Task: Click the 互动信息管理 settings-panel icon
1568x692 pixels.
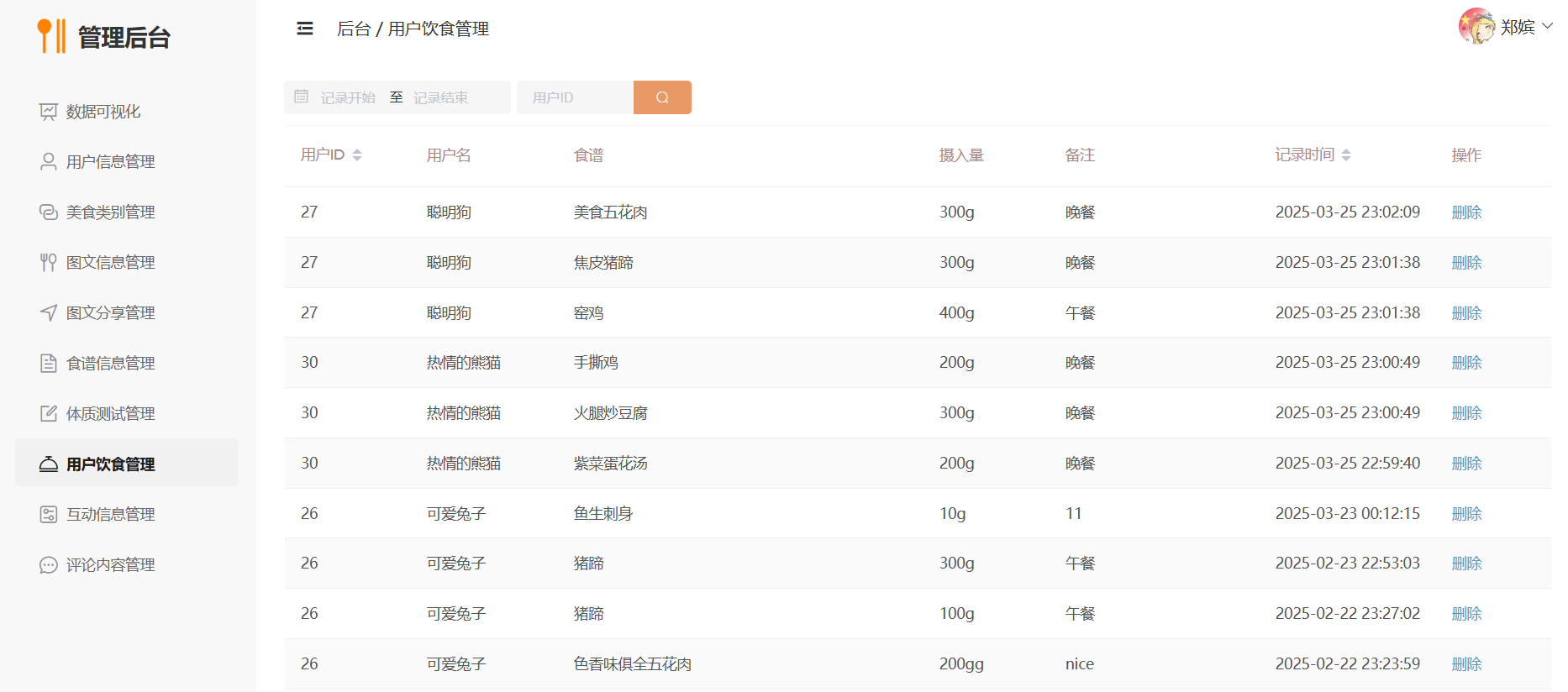Action: point(49,515)
